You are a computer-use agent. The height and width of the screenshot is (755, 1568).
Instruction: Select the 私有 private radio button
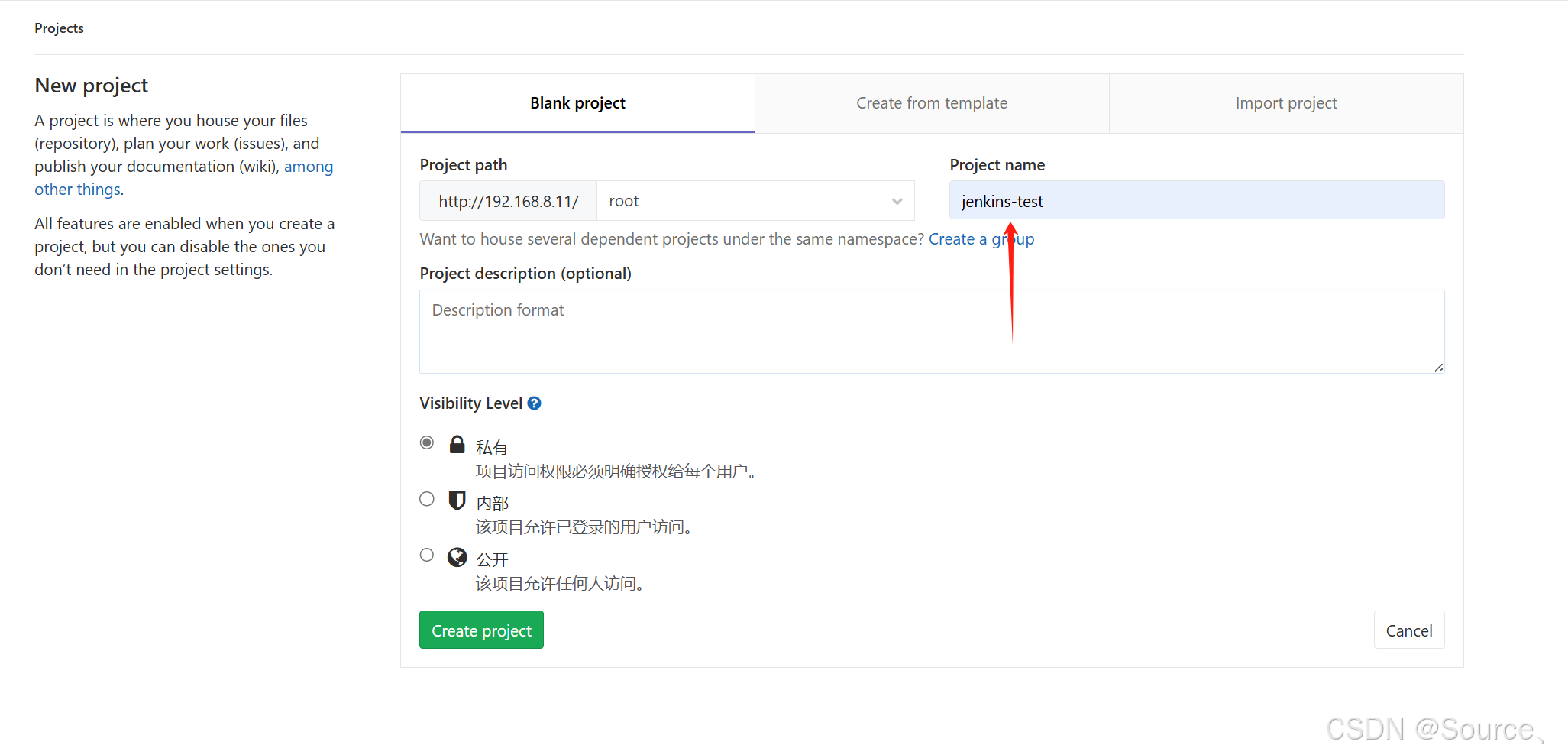[x=427, y=442]
